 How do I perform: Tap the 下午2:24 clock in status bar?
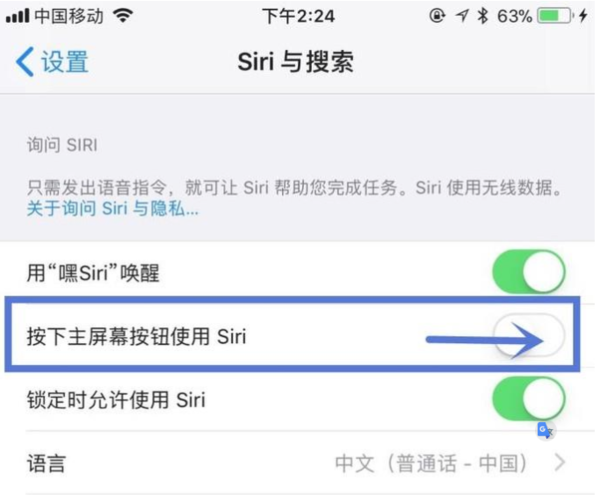(297, 17)
